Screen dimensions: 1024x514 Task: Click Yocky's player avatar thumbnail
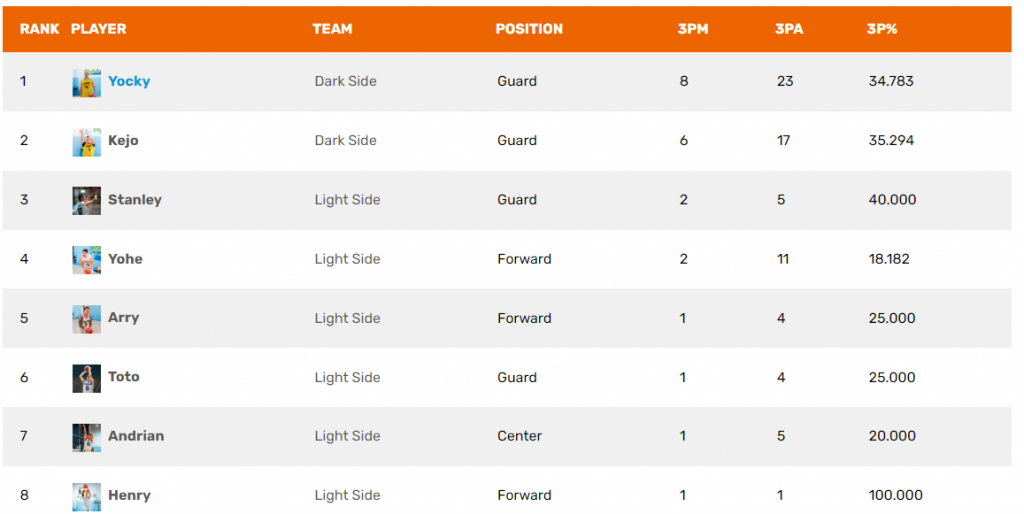(x=86, y=82)
